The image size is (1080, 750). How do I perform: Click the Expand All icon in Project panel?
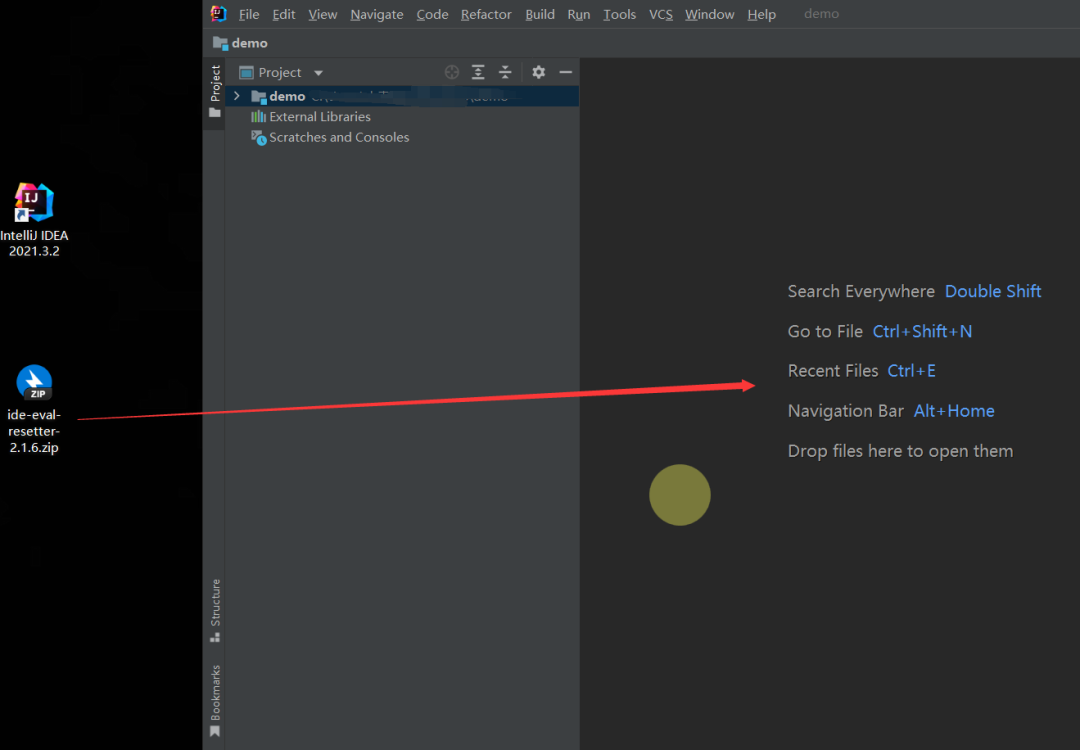pyautogui.click(x=479, y=72)
